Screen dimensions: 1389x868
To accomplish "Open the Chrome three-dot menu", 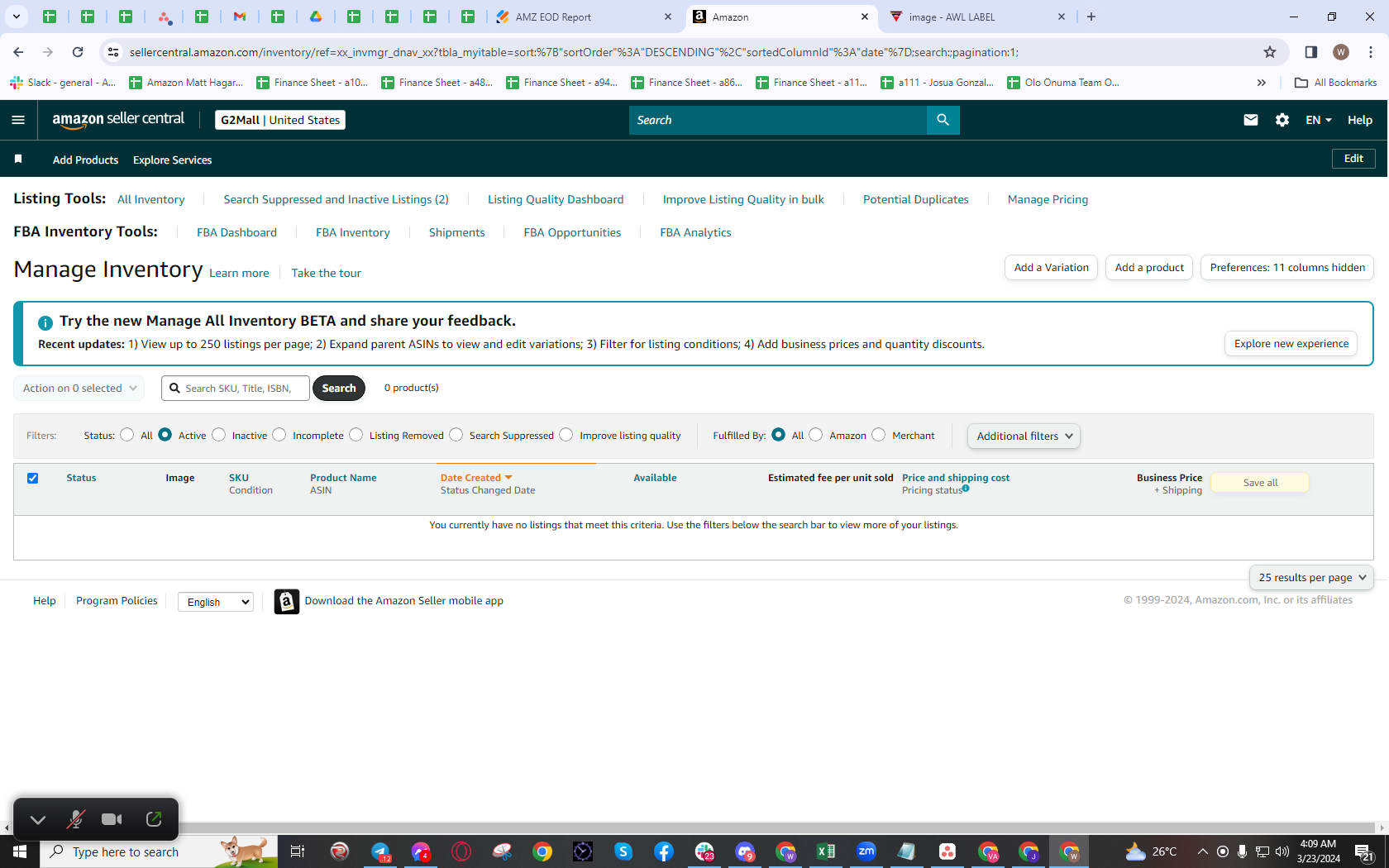I will pos(1371,52).
